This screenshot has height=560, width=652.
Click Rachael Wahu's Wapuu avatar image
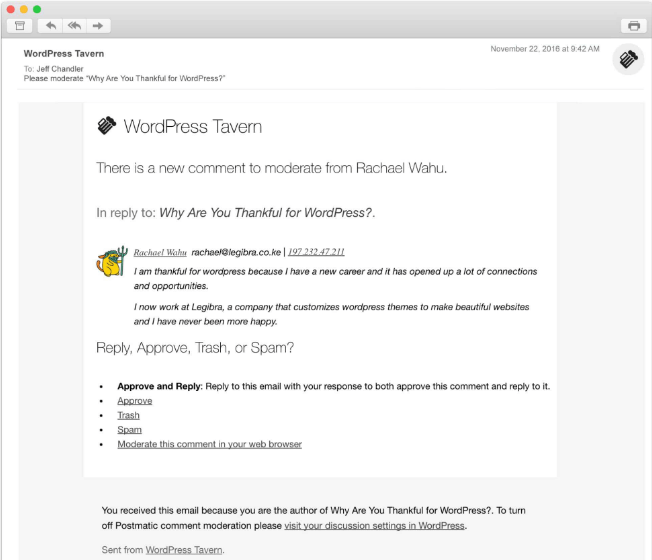pyautogui.click(x=112, y=261)
